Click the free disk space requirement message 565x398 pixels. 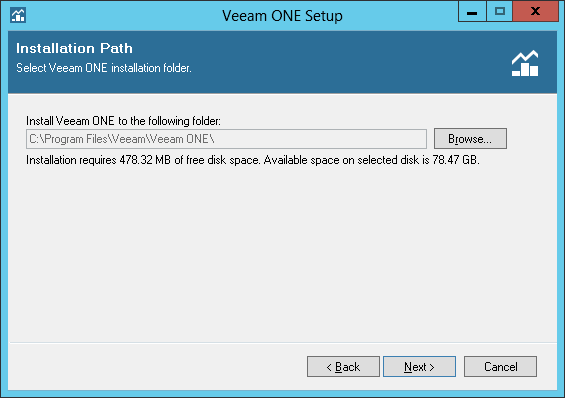253,160
